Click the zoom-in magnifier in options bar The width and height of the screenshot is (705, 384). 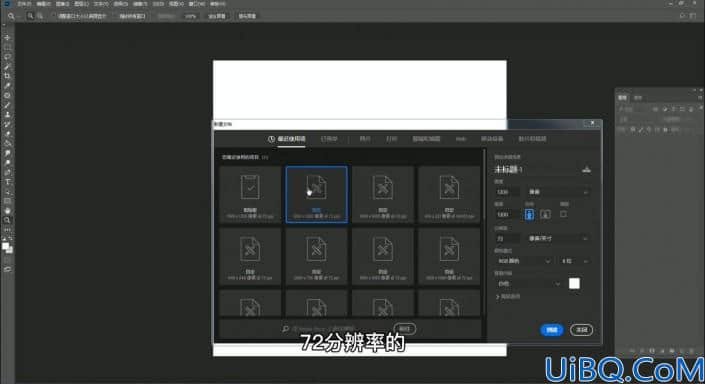pos(30,16)
